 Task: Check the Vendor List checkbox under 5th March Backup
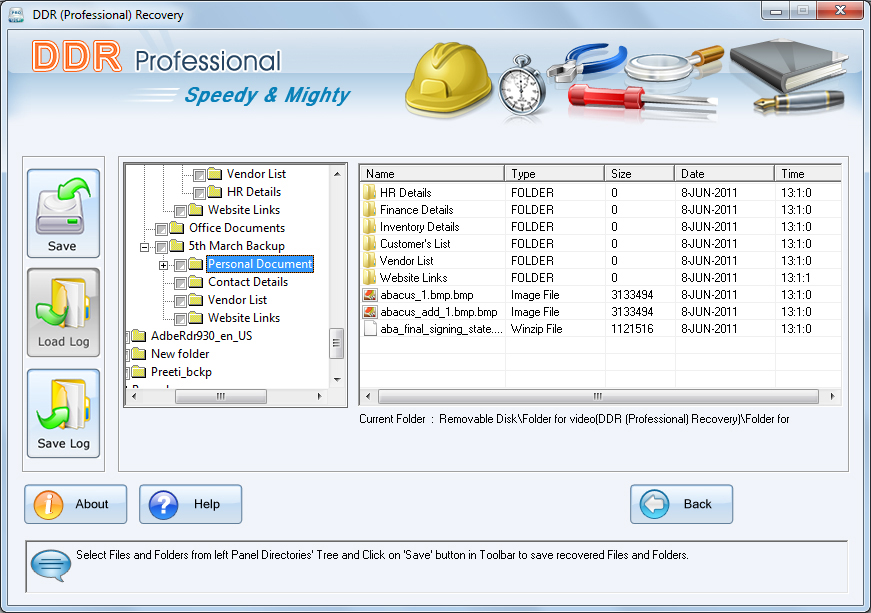180,301
